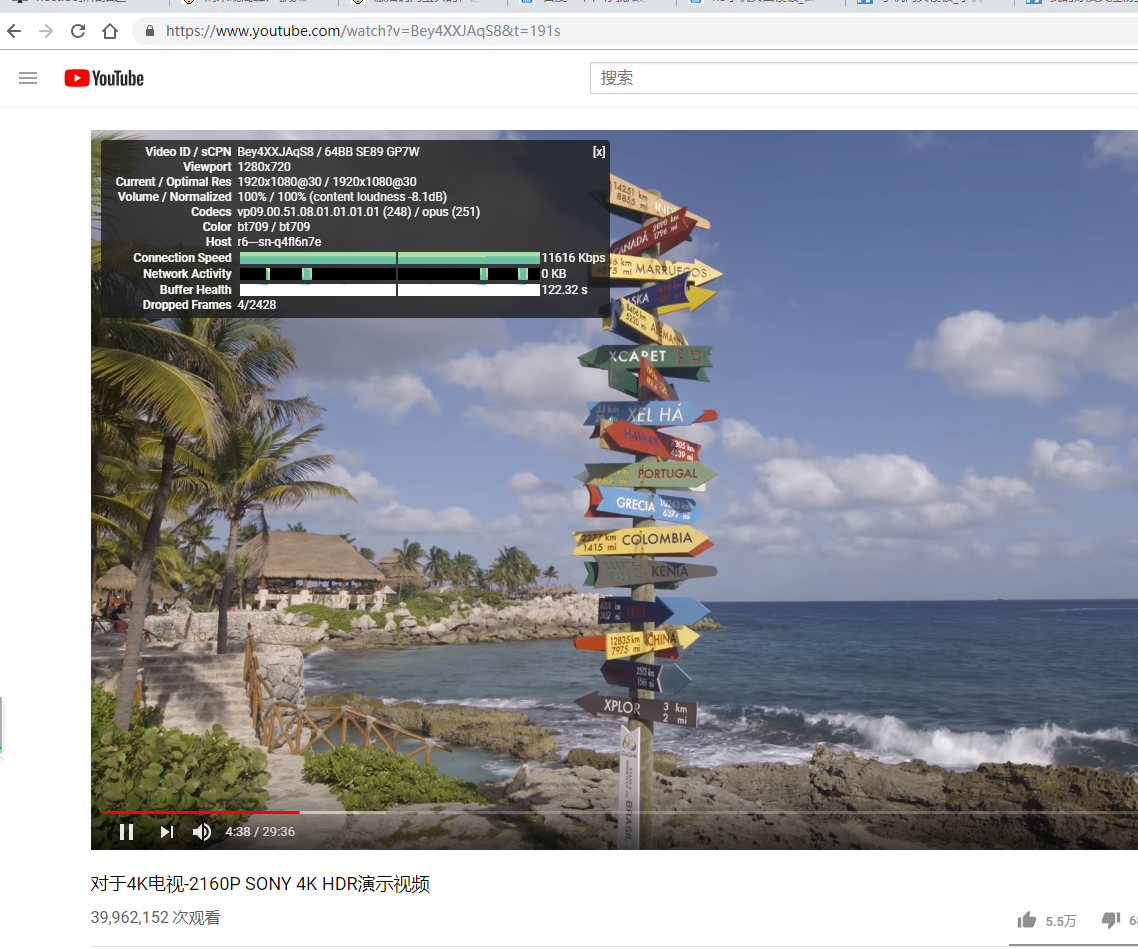This screenshot has height=949, width=1138.
Task: Open the browser home page icon
Action: (x=110, y=31)
